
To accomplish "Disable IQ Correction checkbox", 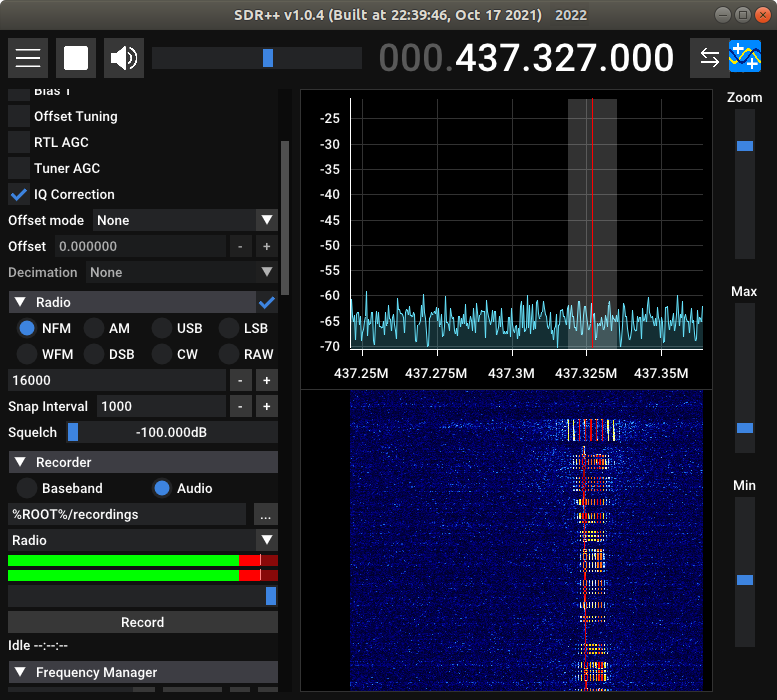I will click(x=19, y=194).
